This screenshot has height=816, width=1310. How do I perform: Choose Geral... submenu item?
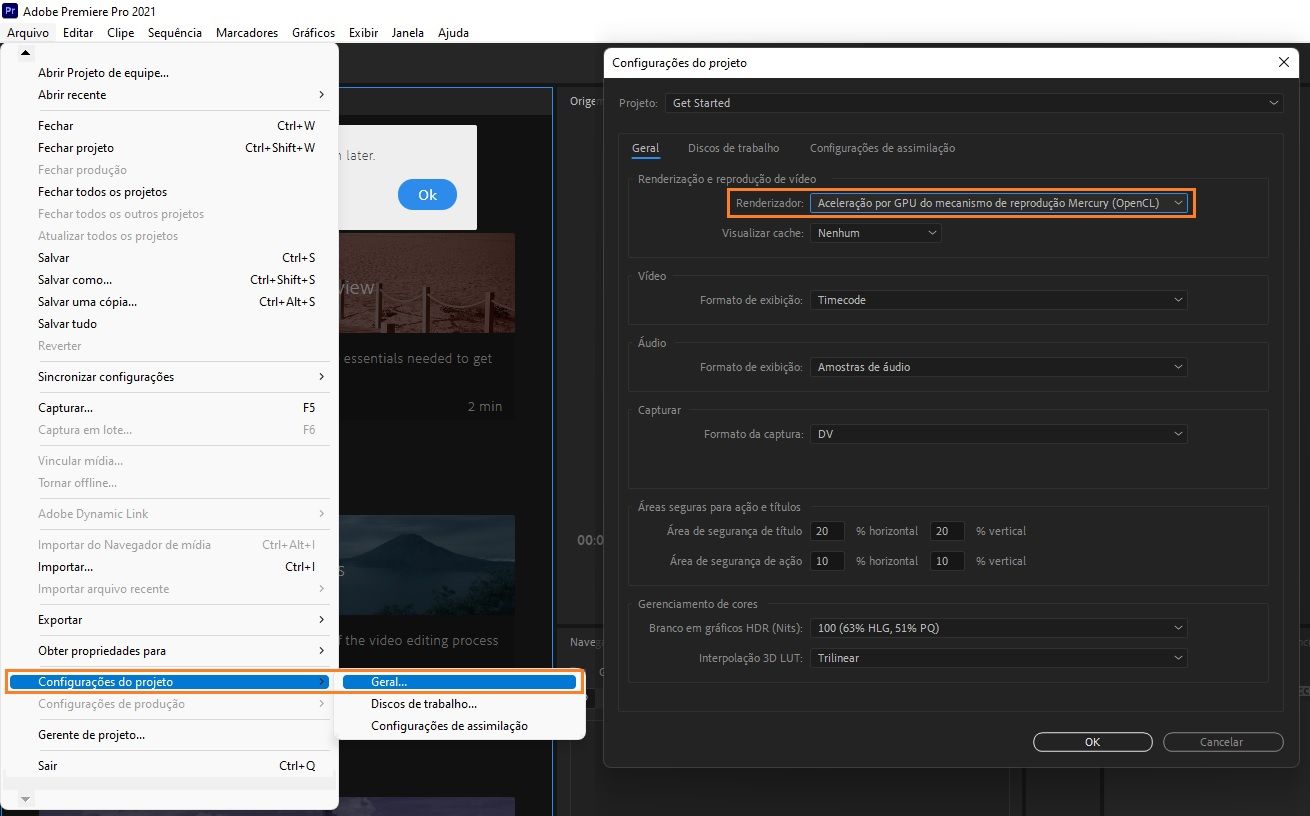[460, 682]
